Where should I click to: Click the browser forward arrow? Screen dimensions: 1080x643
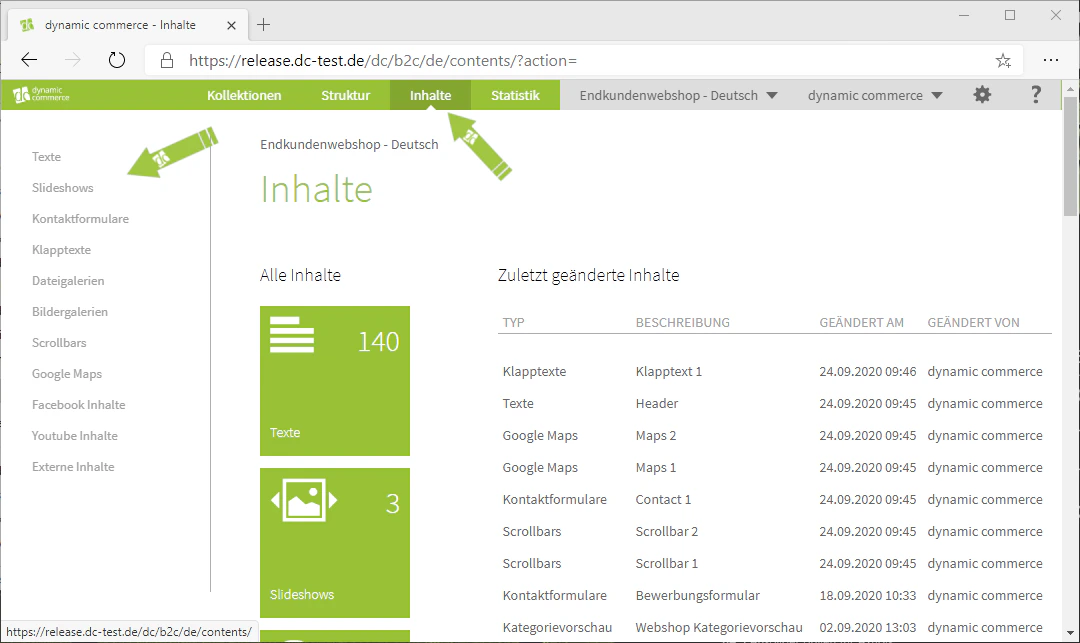point(72,60)
